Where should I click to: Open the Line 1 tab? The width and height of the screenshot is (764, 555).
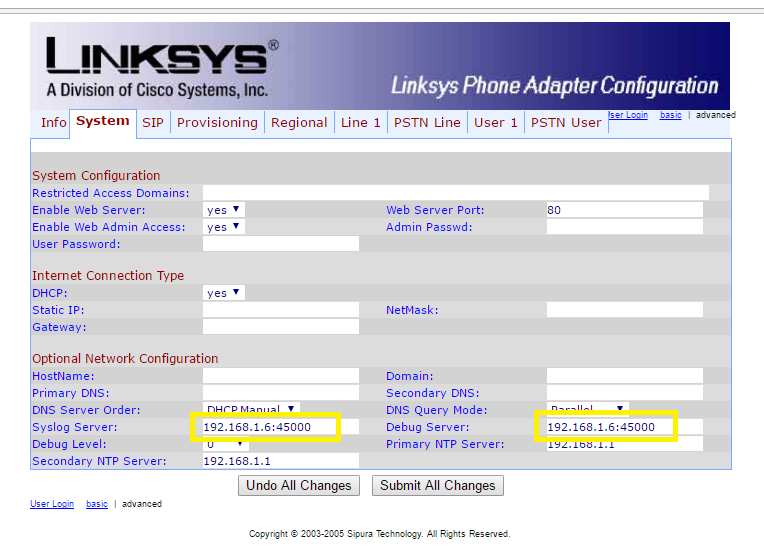click(361, 122)
